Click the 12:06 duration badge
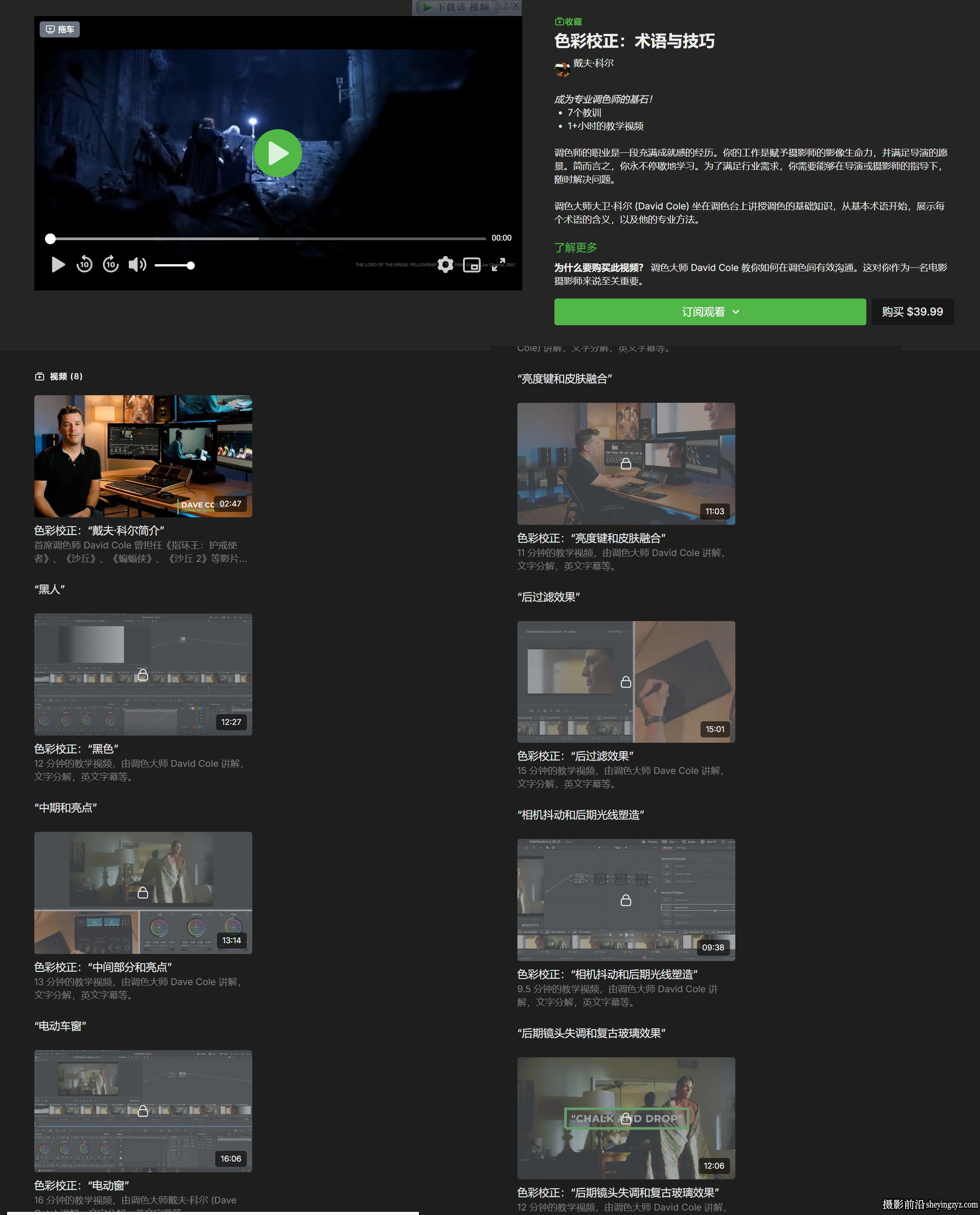The width and height of the screenshot is (980, 1215). click(713, 1166)
